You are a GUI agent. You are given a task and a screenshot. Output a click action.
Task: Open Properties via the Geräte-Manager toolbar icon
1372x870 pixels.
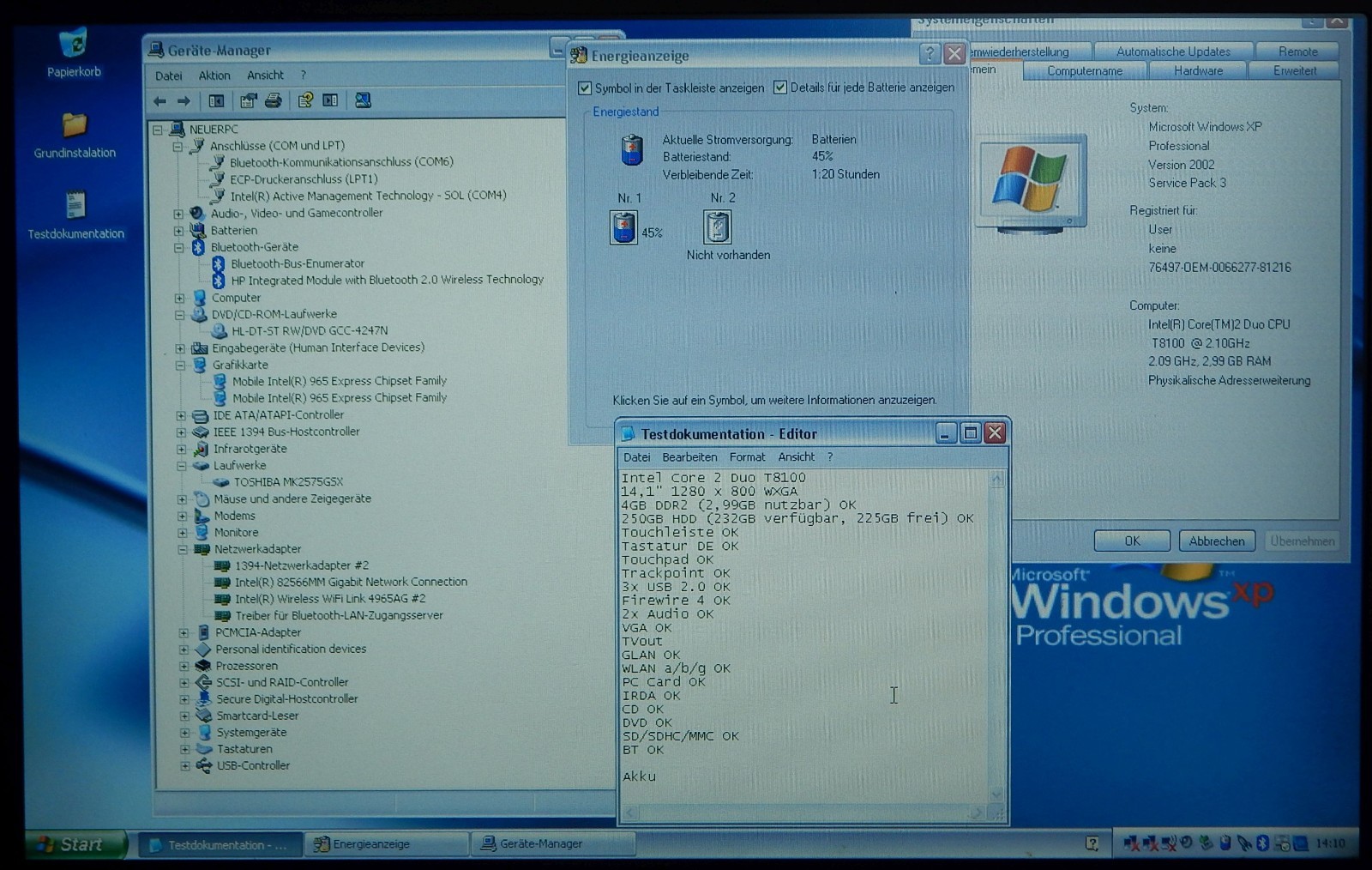pos(249,101)
